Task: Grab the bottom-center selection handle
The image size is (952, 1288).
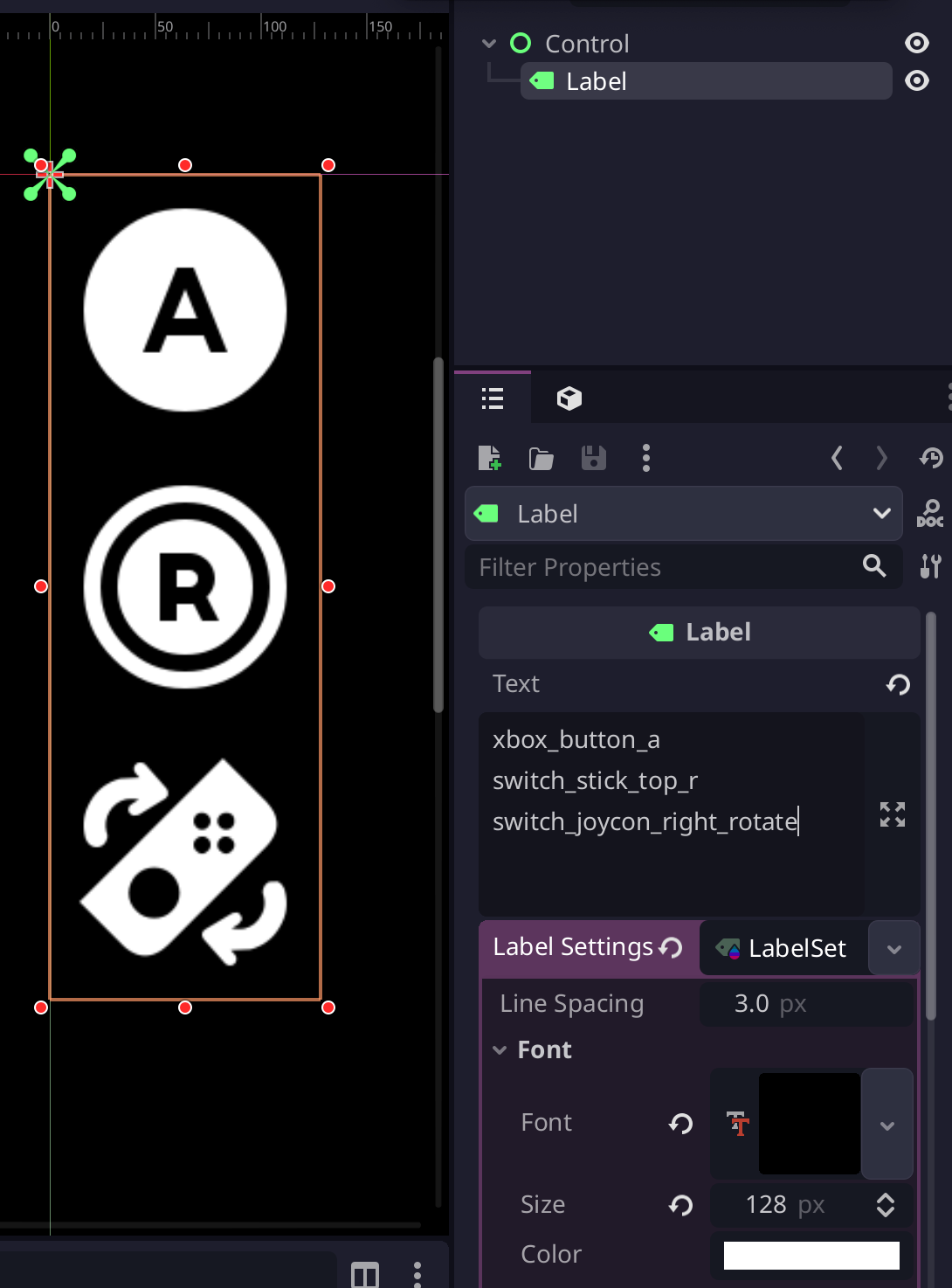Action: (x=185, y=1008)
